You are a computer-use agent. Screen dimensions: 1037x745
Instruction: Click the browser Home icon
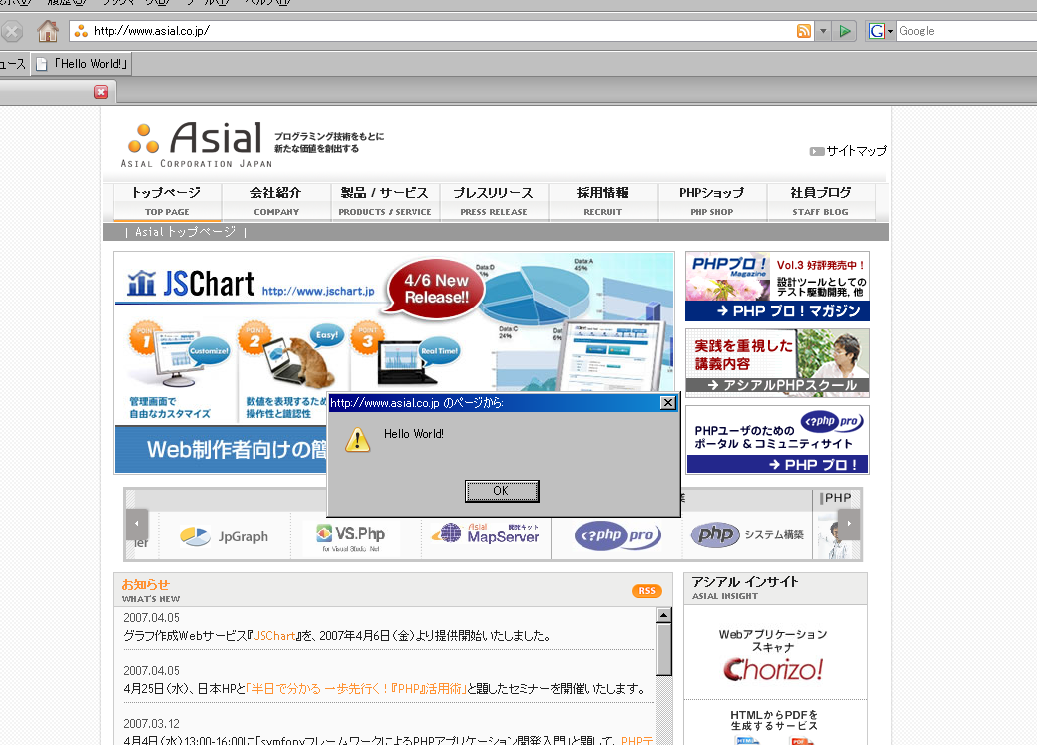[47, 31]
